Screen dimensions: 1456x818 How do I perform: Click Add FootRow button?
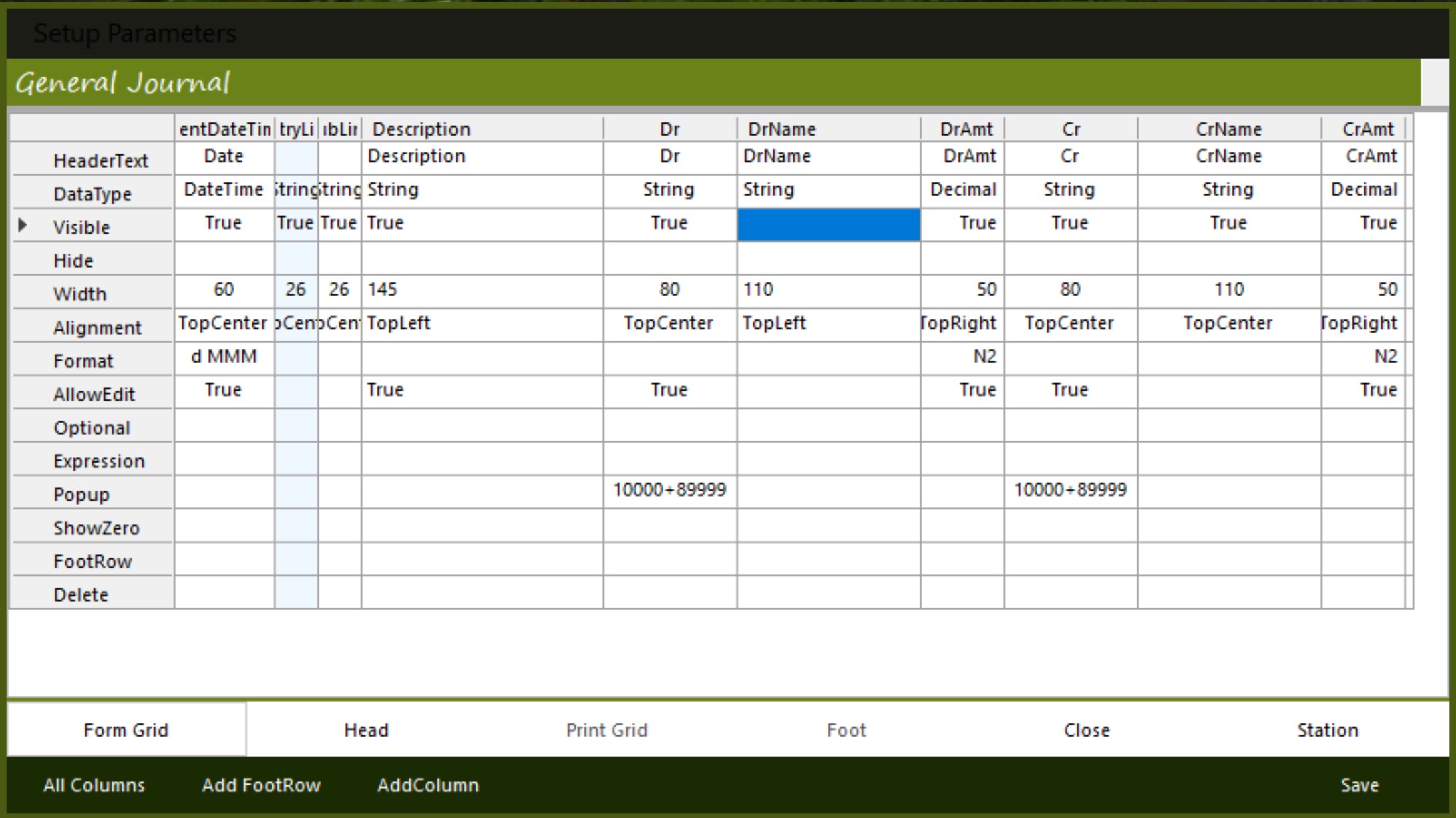tap(261, 785)
